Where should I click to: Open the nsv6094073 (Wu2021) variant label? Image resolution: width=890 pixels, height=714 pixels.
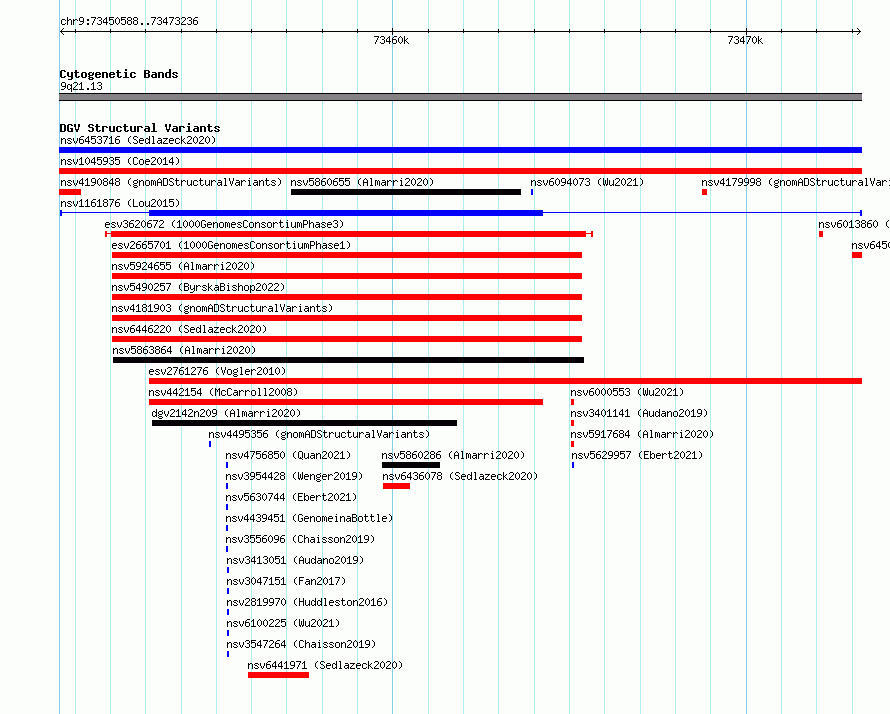click(587, 182)
